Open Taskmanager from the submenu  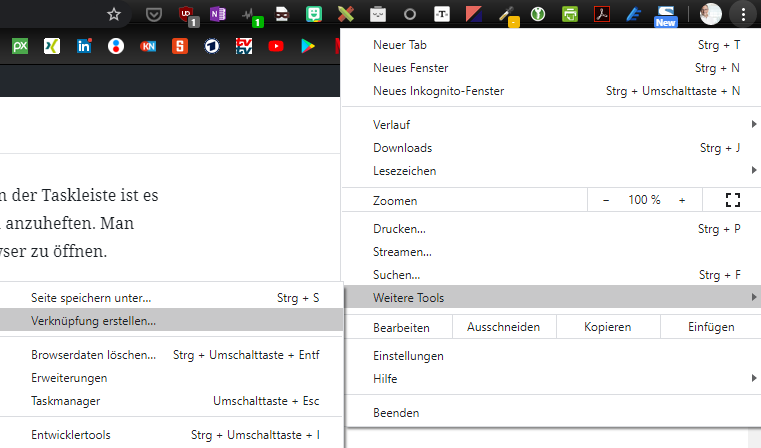[171, 401]
